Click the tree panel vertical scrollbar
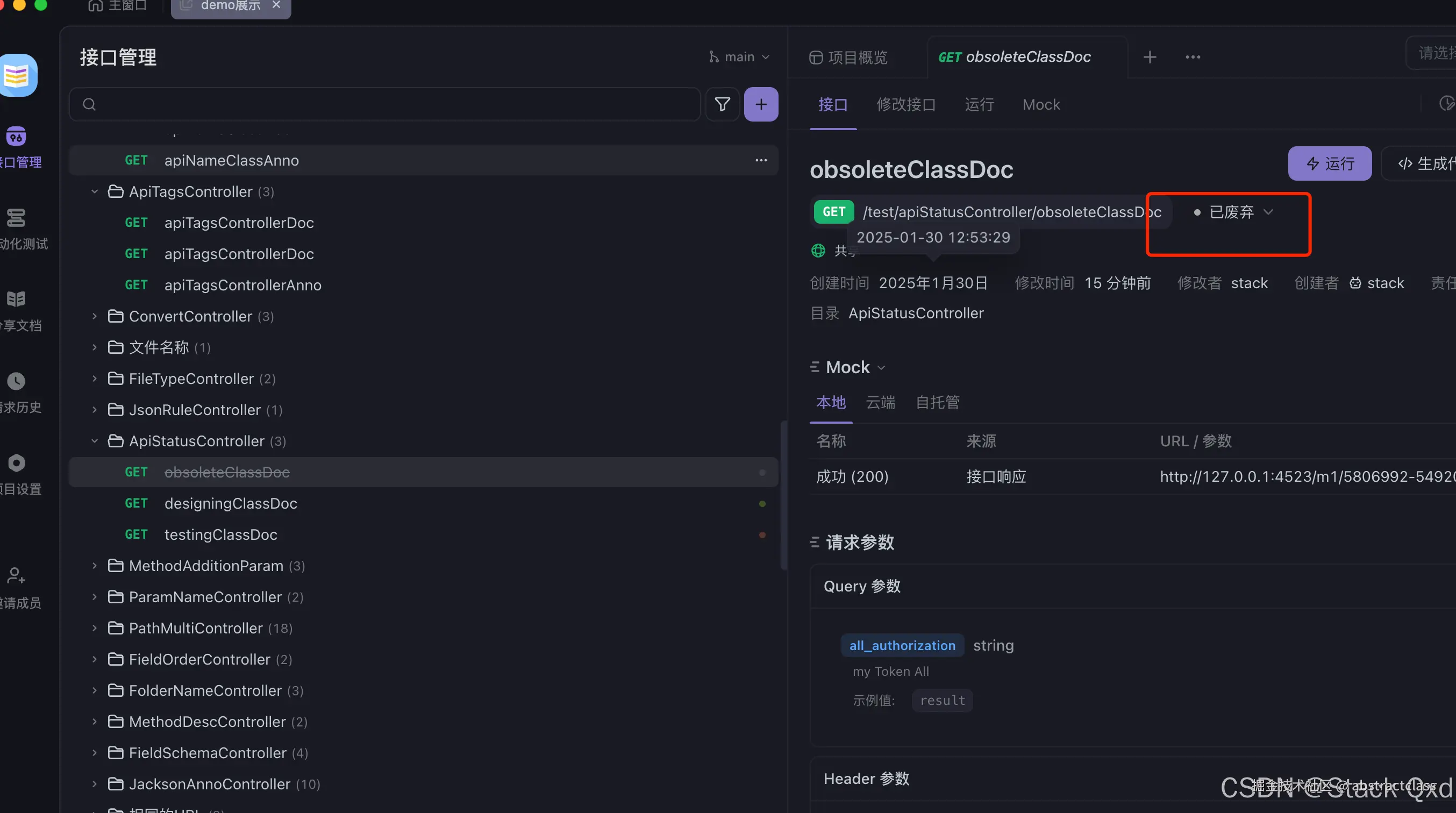This screenshot has height=813, width=1456. (783, 495)
